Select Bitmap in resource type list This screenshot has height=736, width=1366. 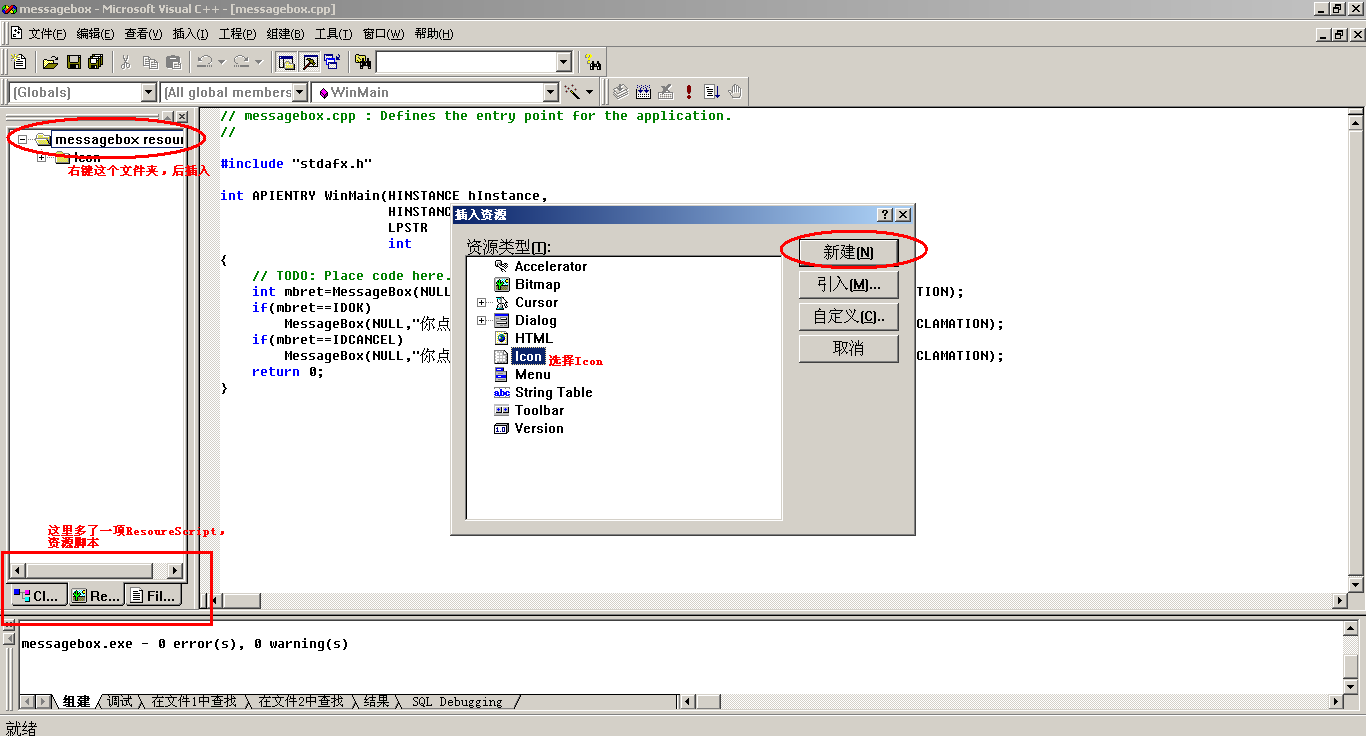click(x=537, y=284)
